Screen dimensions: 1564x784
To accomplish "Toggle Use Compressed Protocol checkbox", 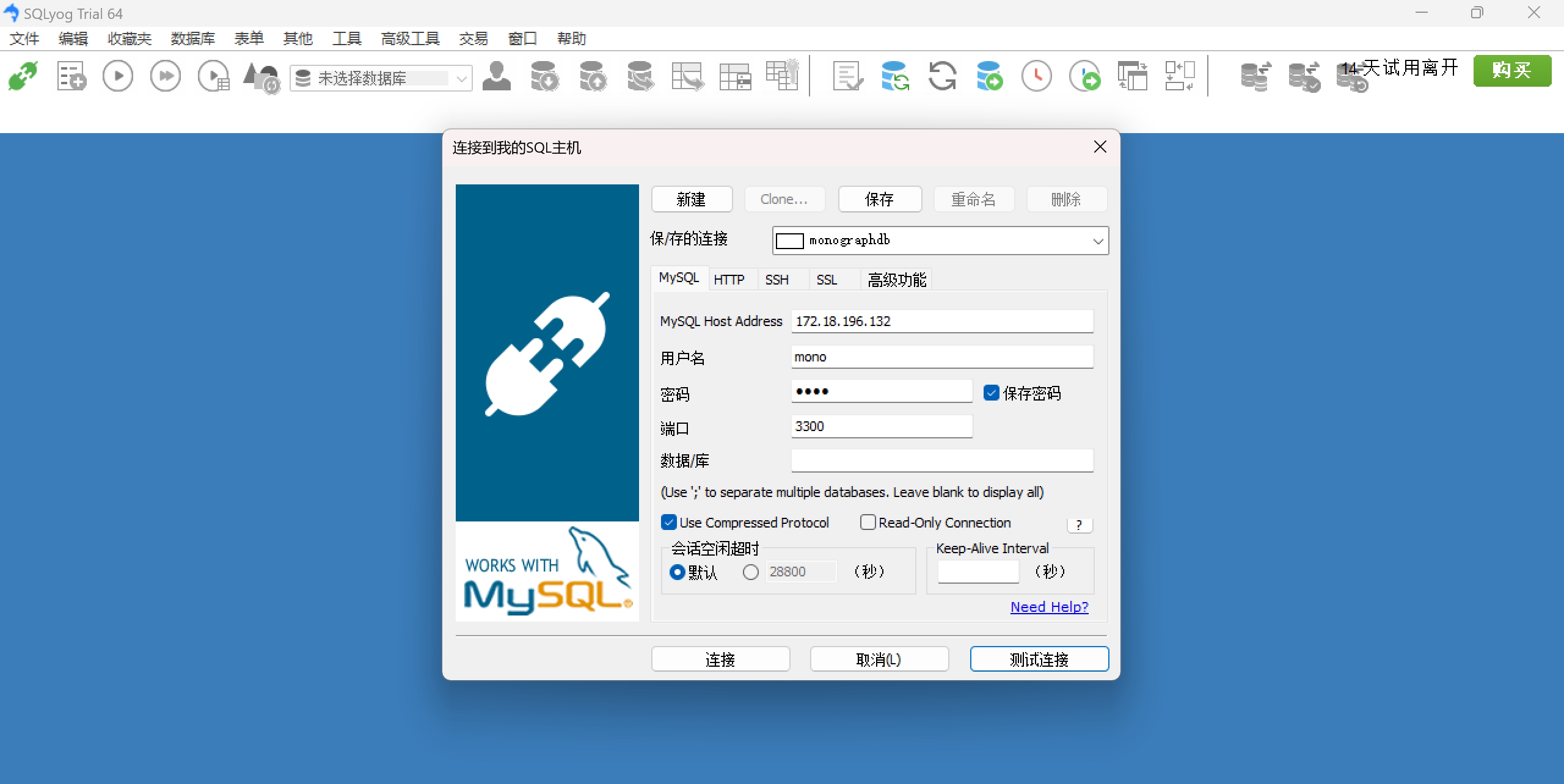I will [669, 523].
